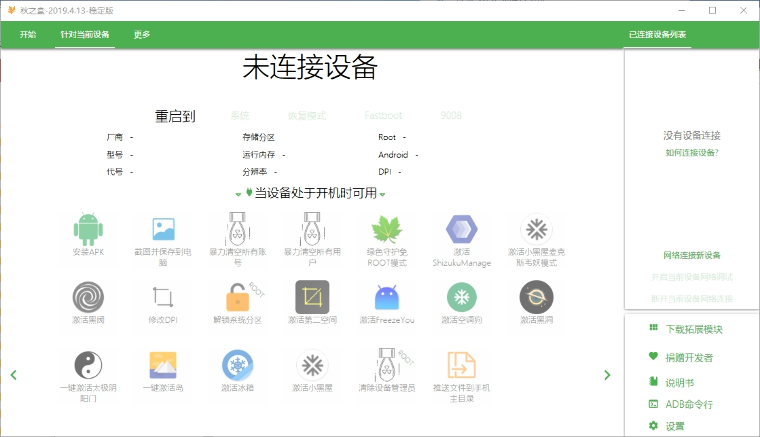This screenshot has width=760, height=437.
Task: Click the 运行内存 label
Action: point(258,155)
